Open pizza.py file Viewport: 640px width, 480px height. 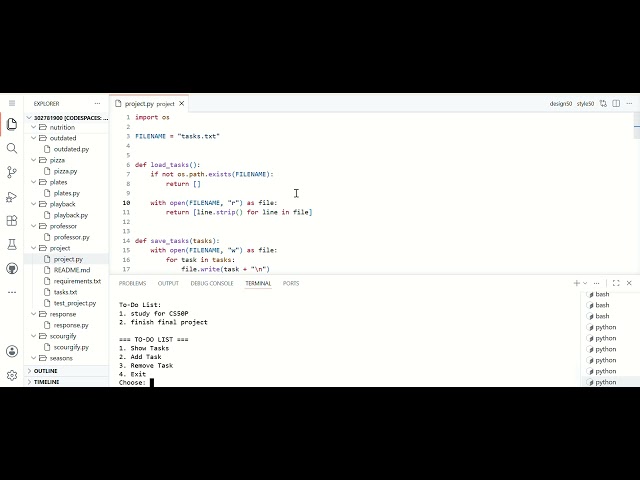coord(65,171)
